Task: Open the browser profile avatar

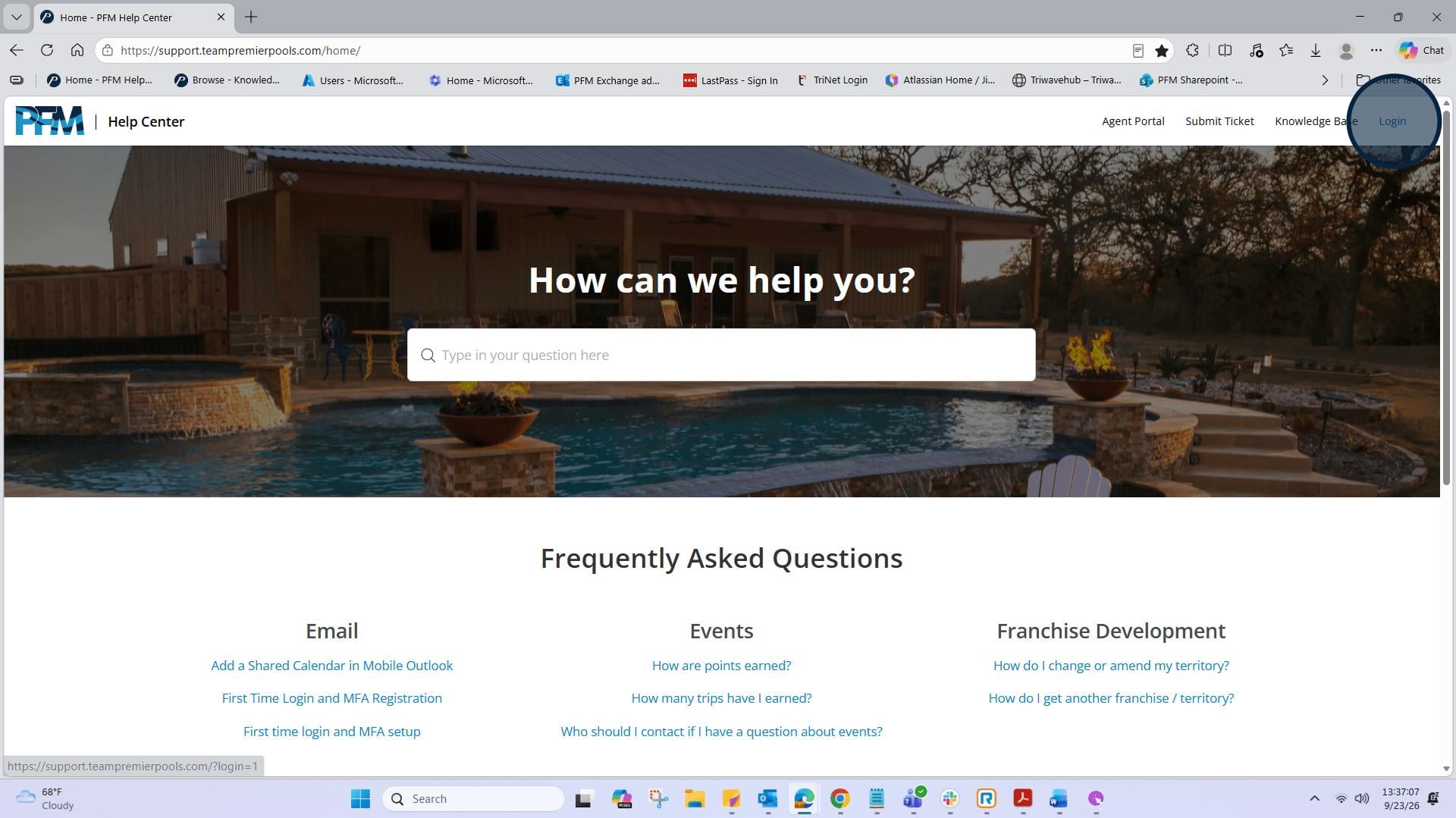Action: coord(1347,51)
